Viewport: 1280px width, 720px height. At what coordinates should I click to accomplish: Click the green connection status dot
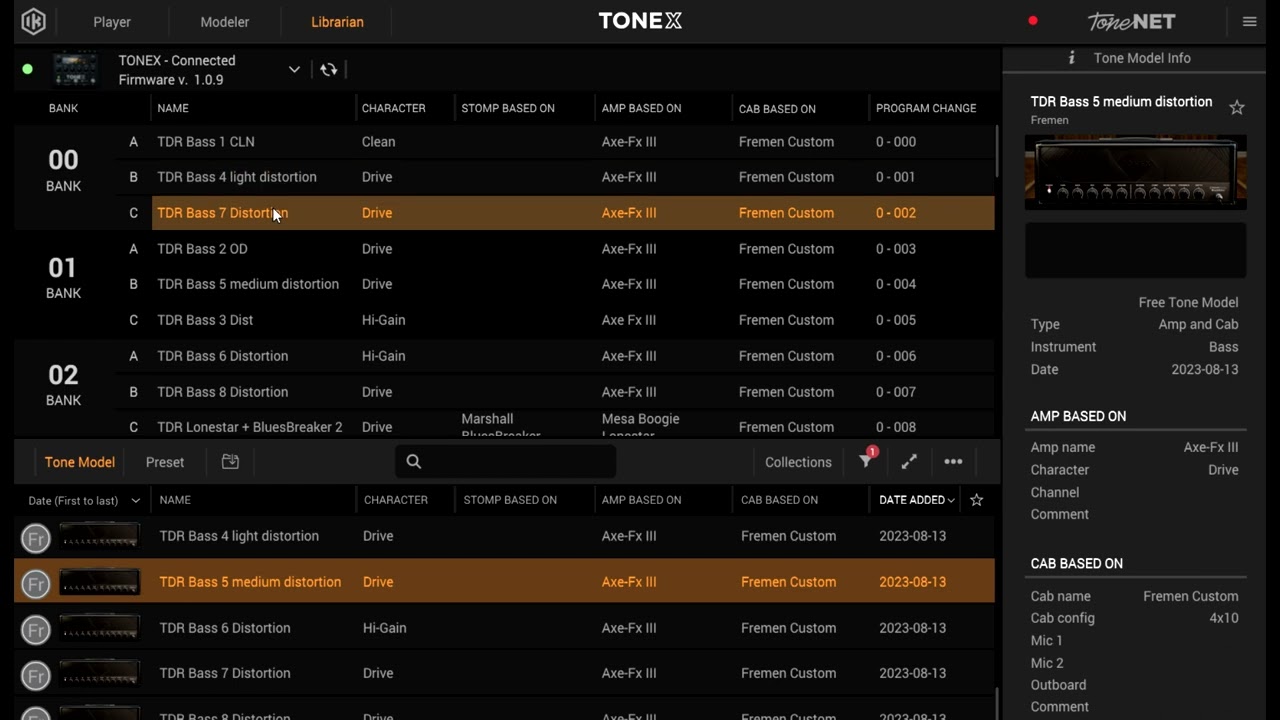28,69
